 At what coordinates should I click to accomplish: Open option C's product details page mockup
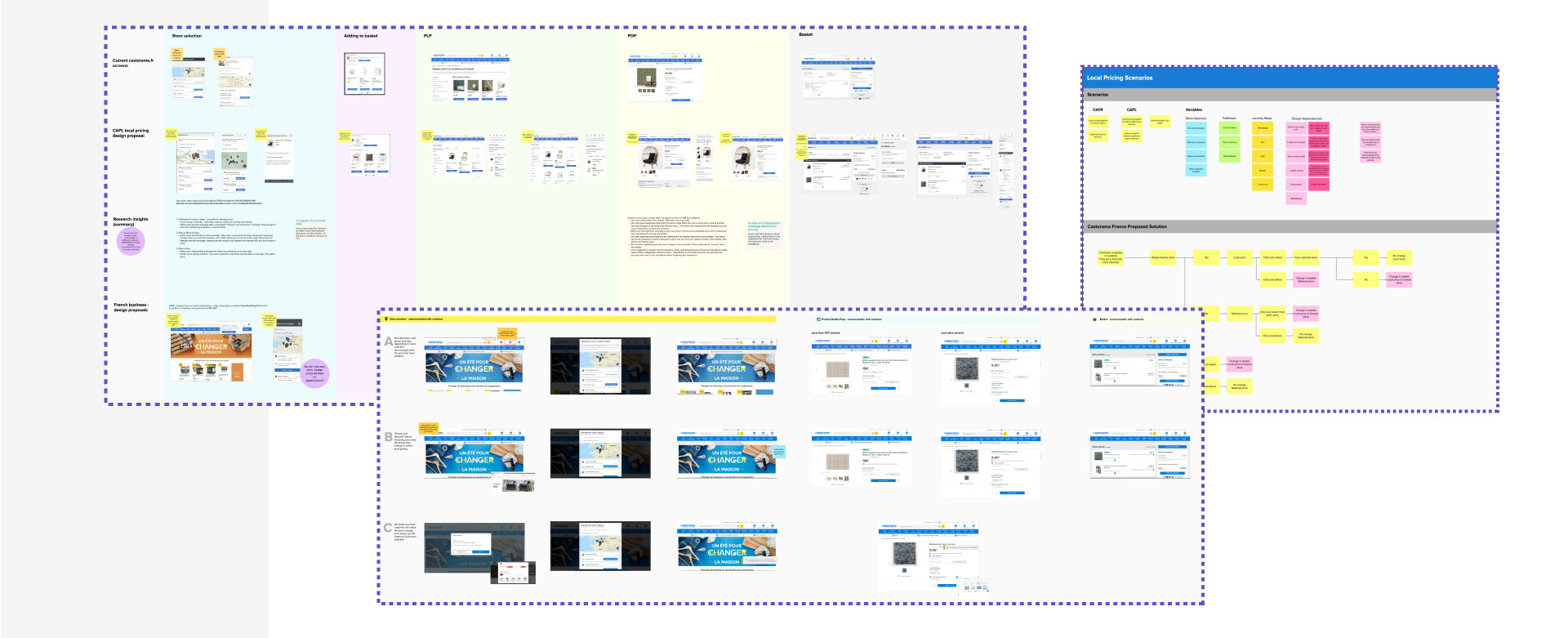click(929, 556)
